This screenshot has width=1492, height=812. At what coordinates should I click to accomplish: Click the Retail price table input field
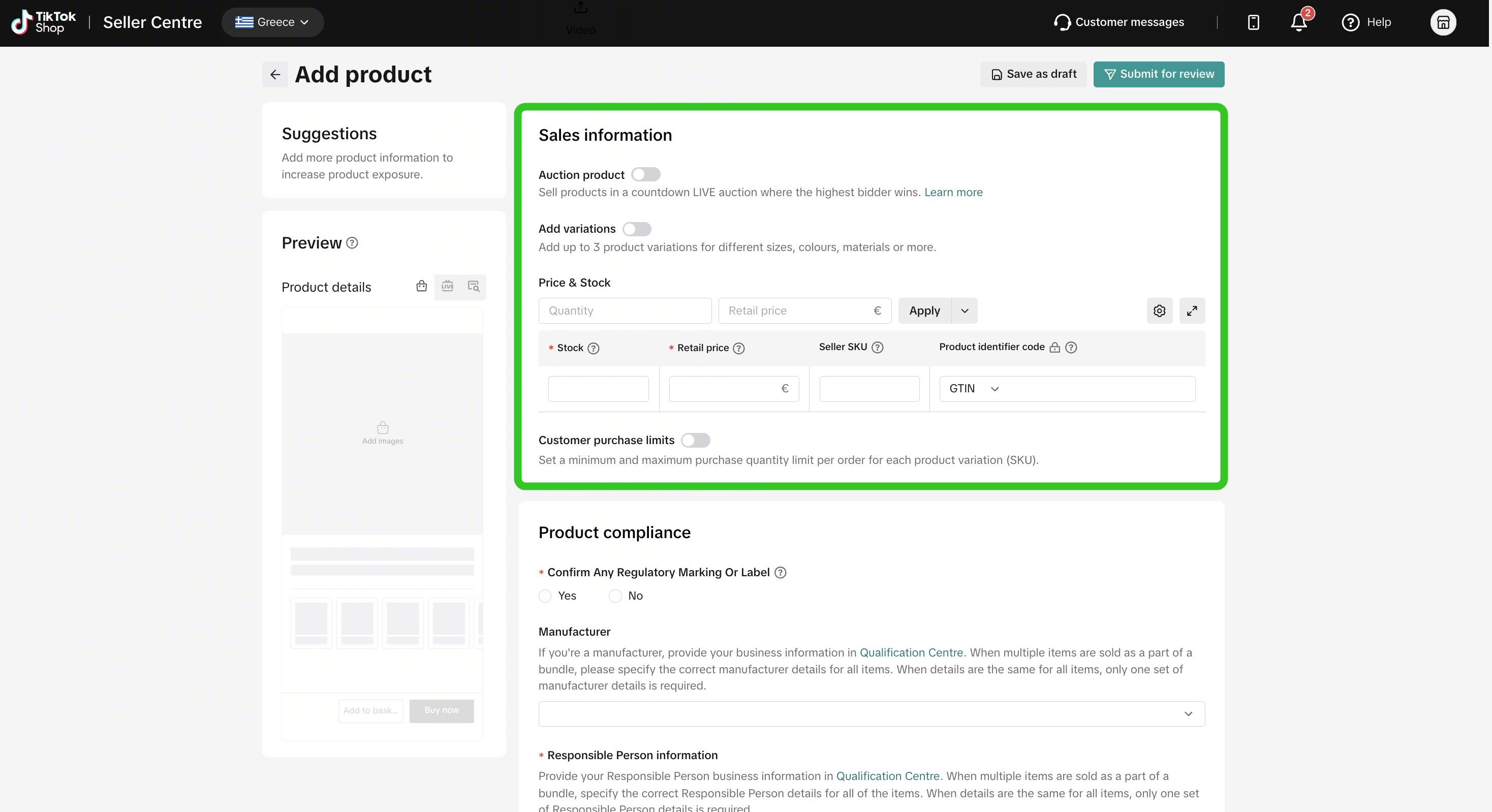734,389
